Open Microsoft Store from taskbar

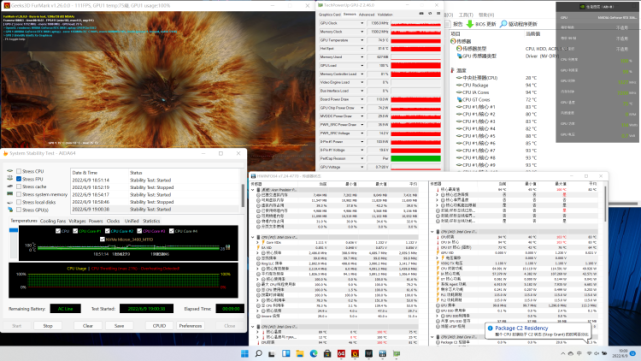coord(327,354)
